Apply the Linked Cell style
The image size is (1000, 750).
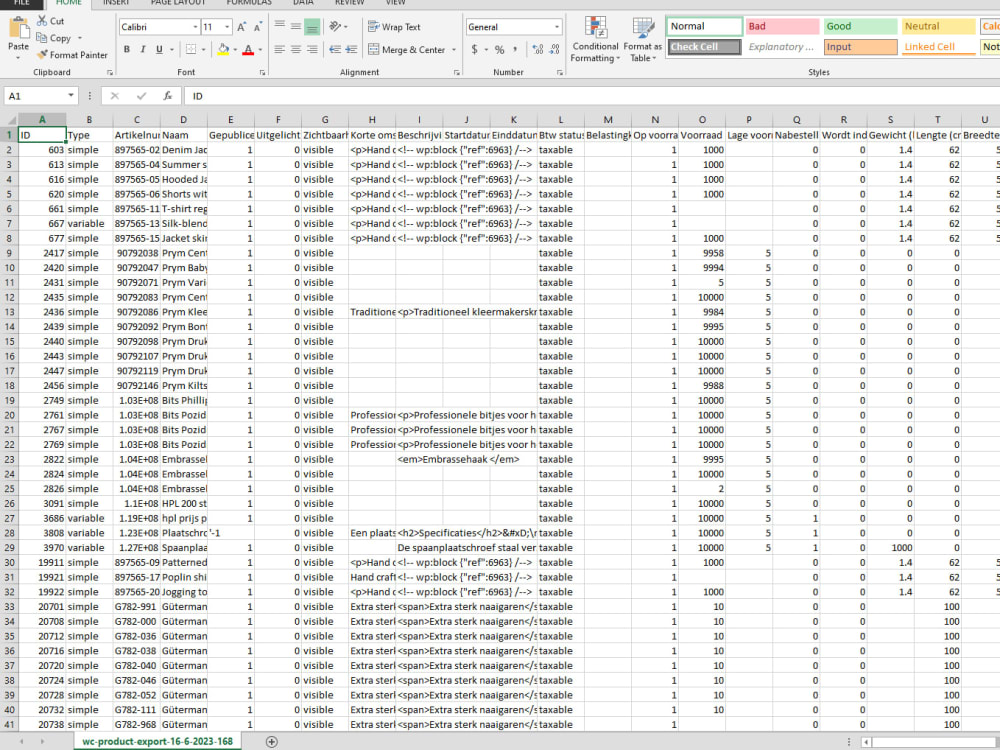(938, 47)
